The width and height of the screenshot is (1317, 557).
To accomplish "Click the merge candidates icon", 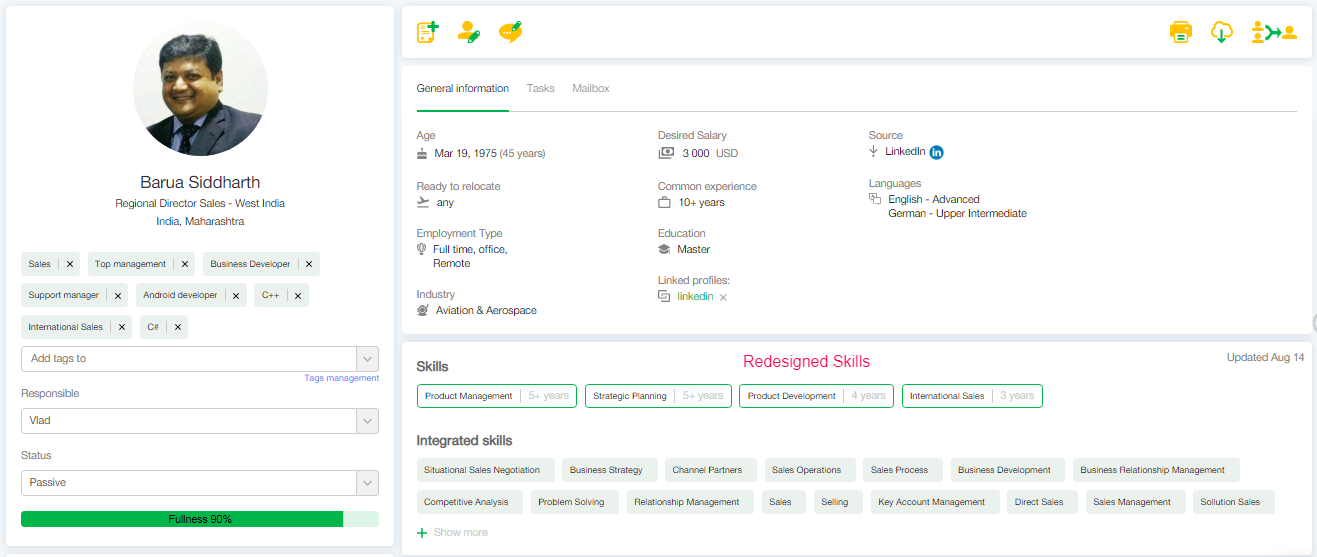I will click(1273, 32).
